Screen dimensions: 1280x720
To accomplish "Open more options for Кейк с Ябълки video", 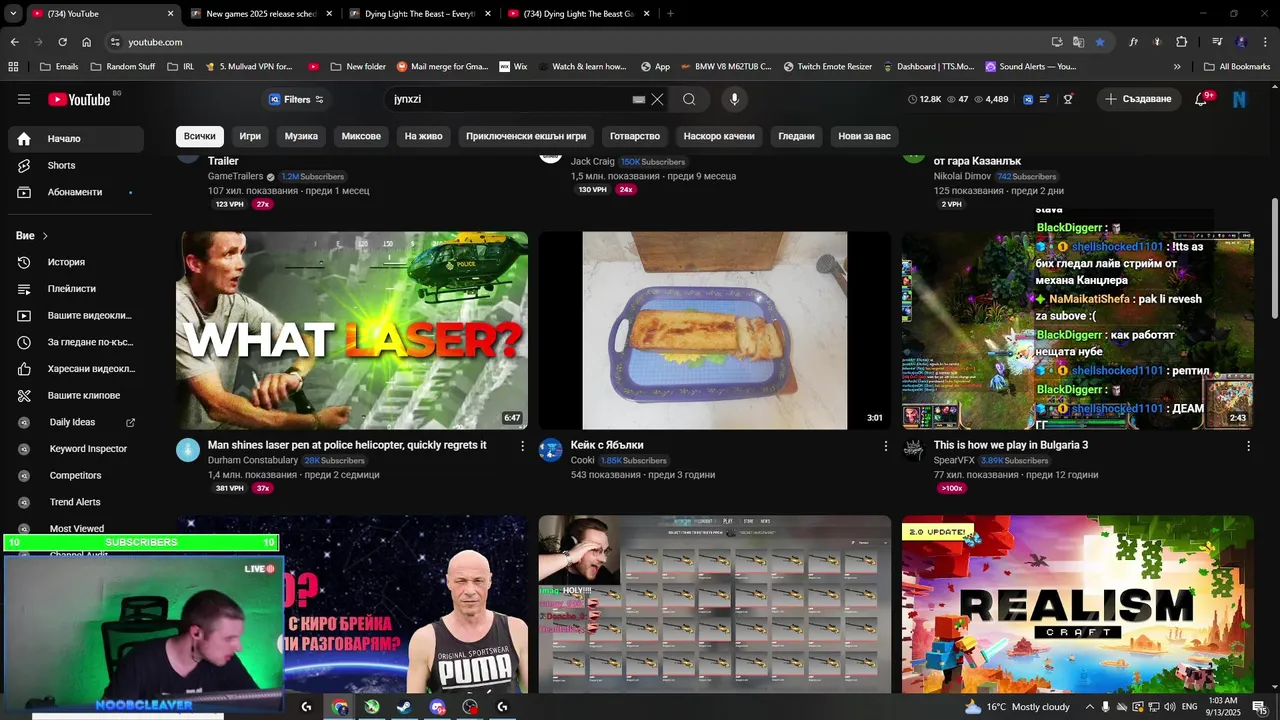I will click(885, 446).
